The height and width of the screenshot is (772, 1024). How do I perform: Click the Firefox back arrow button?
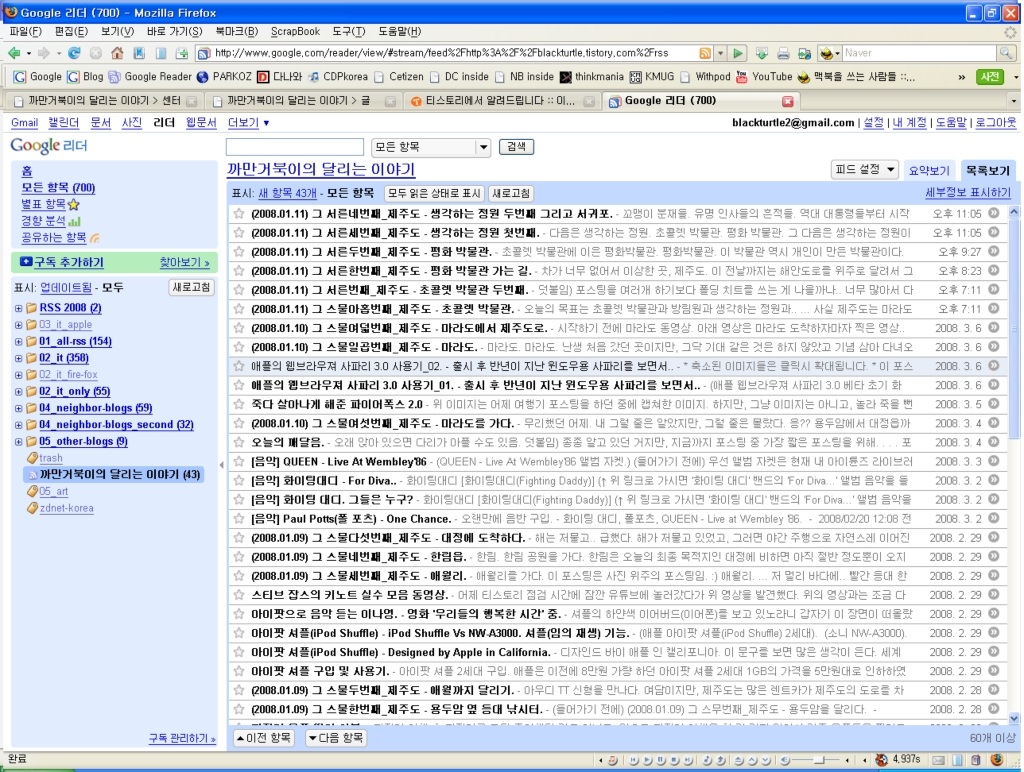[x=14, y=53]
